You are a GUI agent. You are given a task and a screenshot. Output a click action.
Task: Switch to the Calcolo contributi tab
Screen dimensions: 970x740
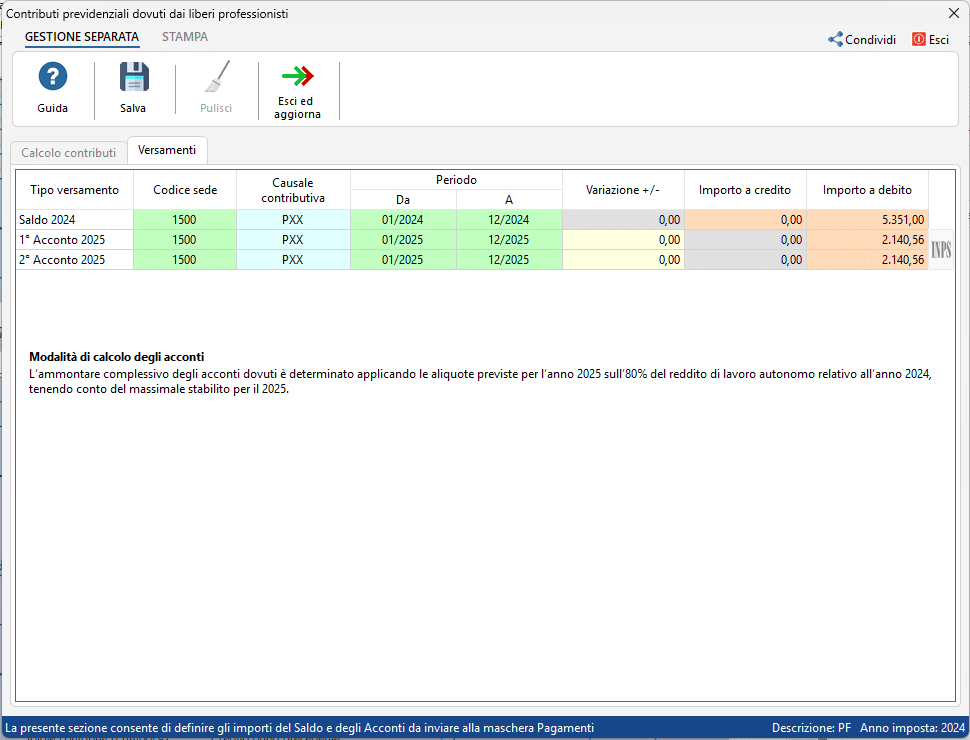coord(69,153)
